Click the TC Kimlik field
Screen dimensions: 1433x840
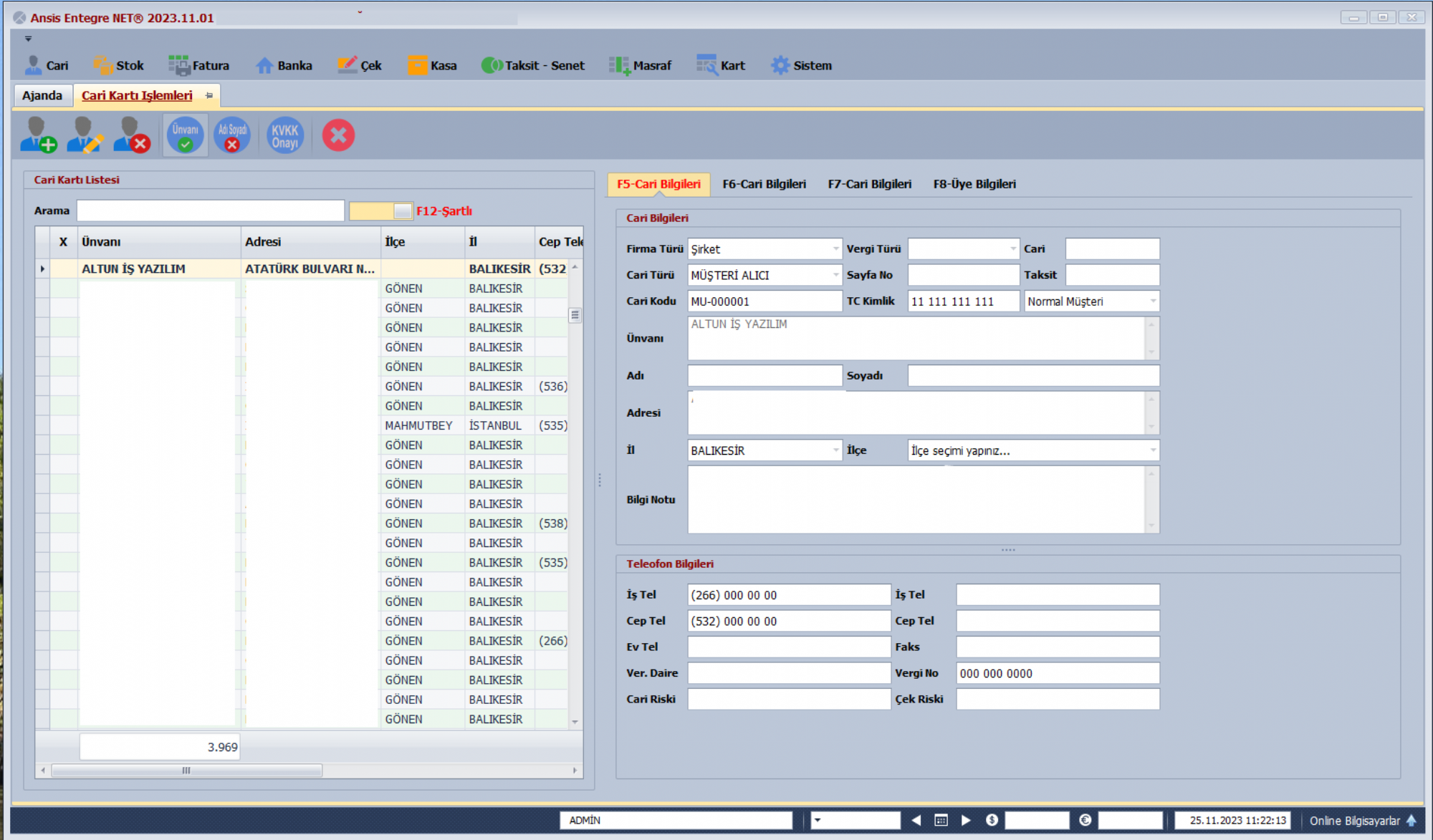click(963, 301)
